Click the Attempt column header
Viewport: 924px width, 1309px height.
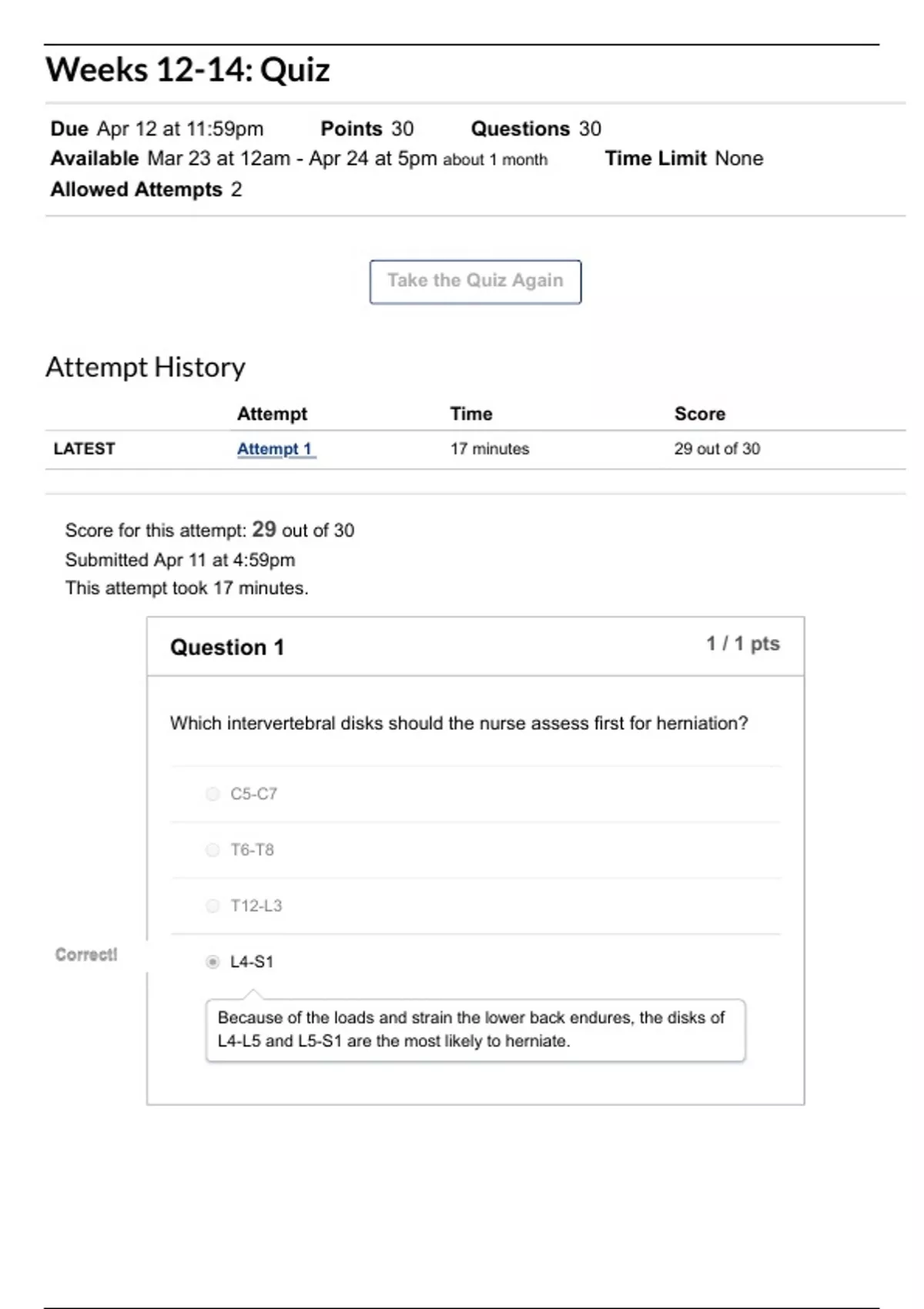pyautogui.click(x=272, y=413)
